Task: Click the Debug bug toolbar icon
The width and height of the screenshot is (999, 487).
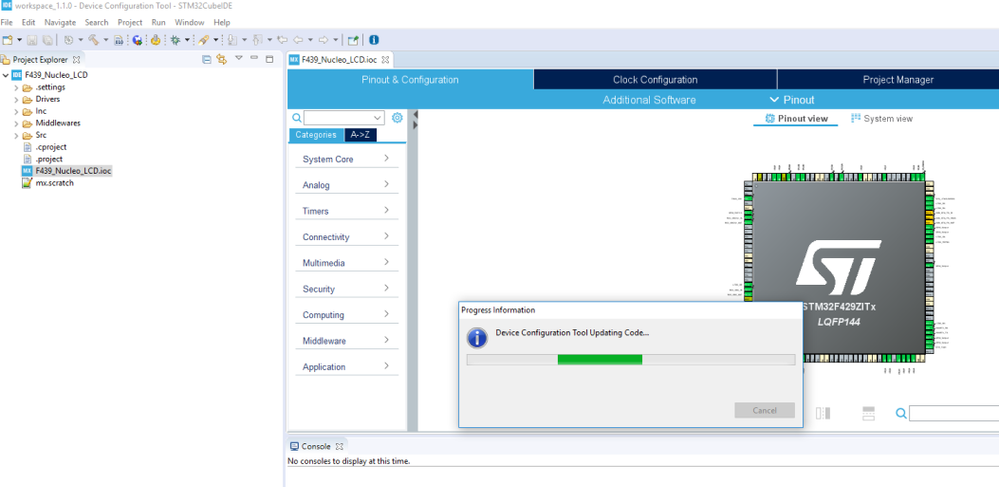Action: point(175,40)
